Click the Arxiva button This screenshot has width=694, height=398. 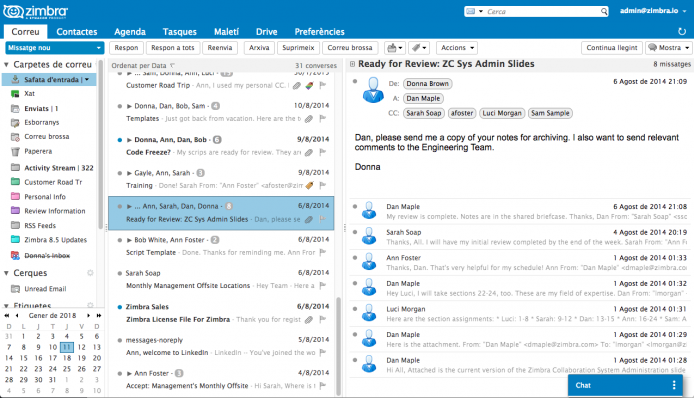tap(259, 48)
